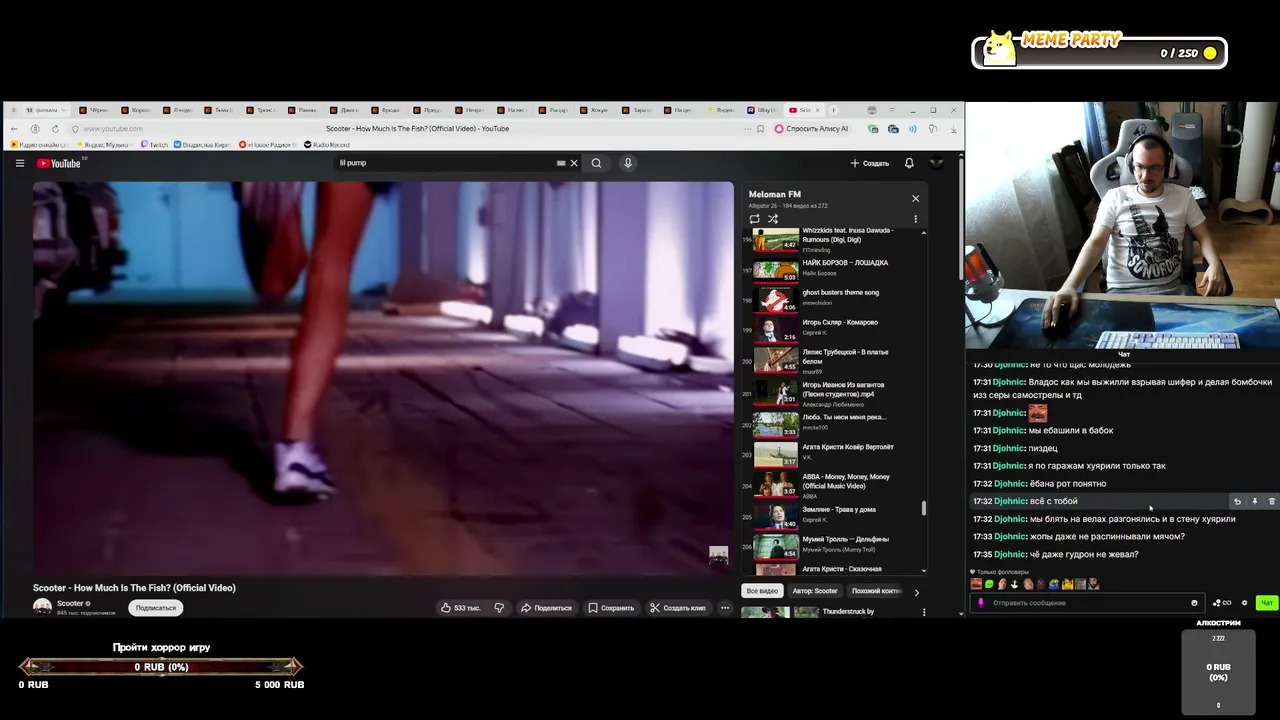This screenshot has height=720, width=1280.
Task: Subscribe via the Подписаться button
Action: click(155, 608)
